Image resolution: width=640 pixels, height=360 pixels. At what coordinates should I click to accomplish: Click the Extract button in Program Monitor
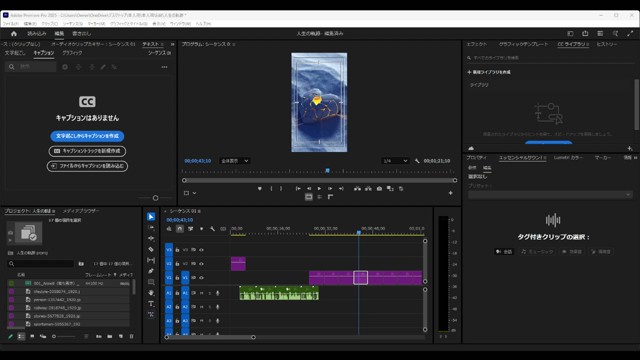click(x=368, y=189)
